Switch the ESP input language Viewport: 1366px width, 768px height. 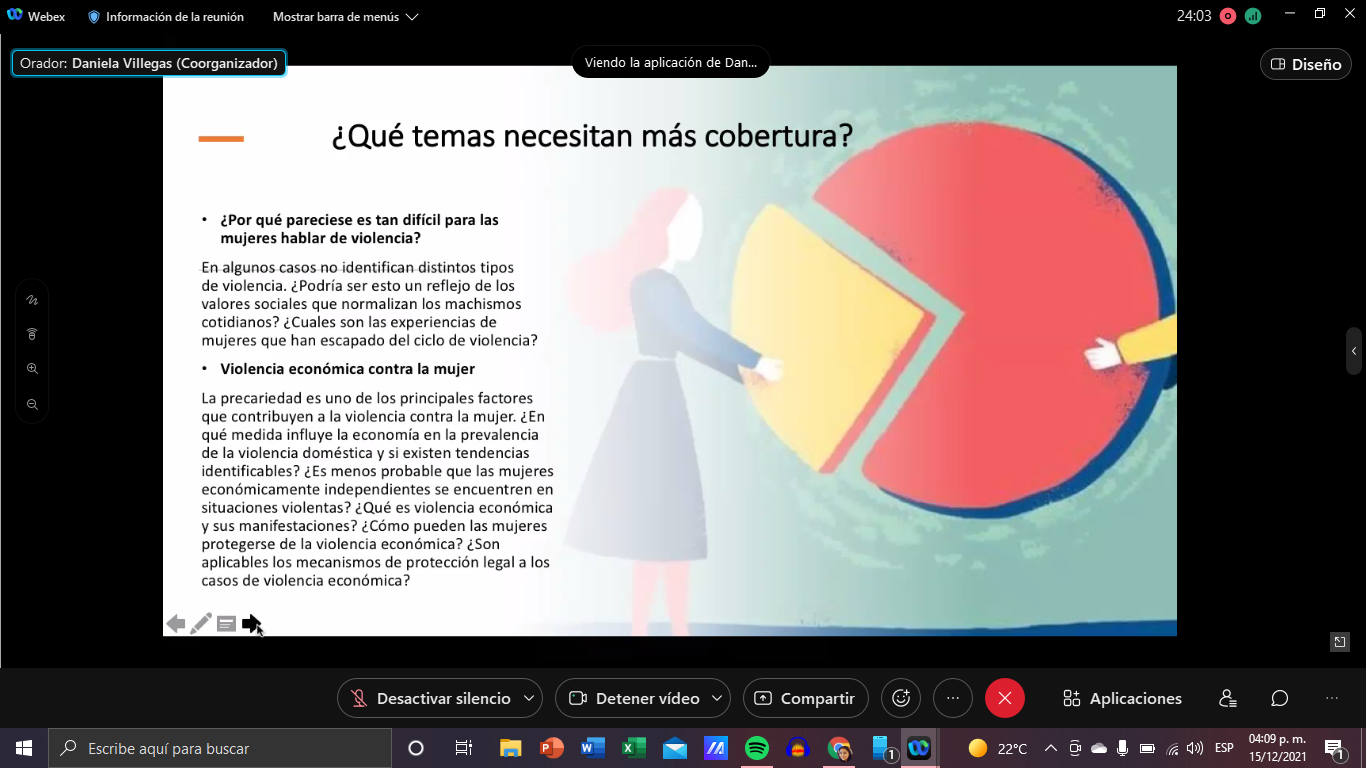coord(1224,748)
